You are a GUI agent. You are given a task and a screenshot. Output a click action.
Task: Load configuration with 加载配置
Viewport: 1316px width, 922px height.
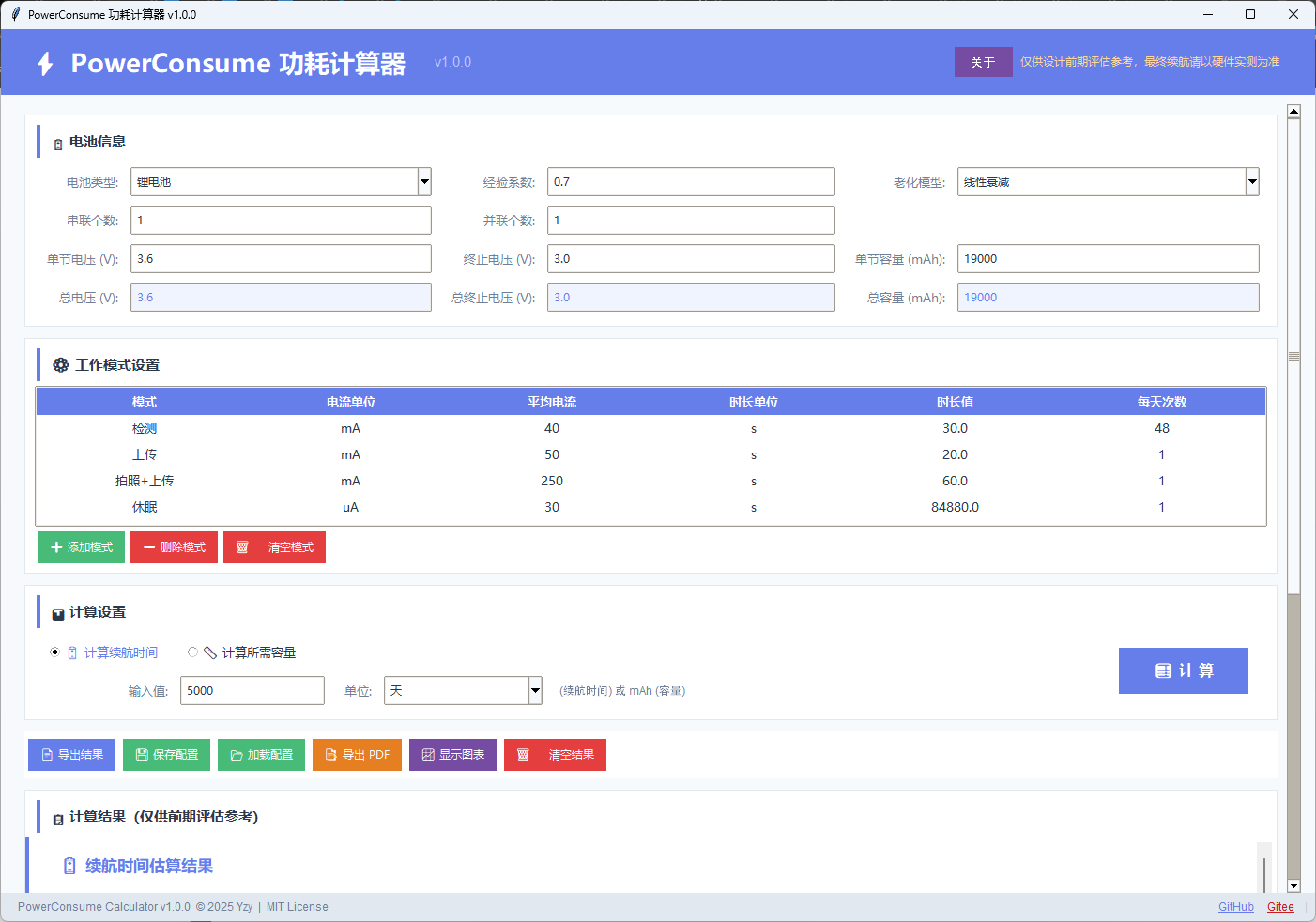[x=262, y=755]
